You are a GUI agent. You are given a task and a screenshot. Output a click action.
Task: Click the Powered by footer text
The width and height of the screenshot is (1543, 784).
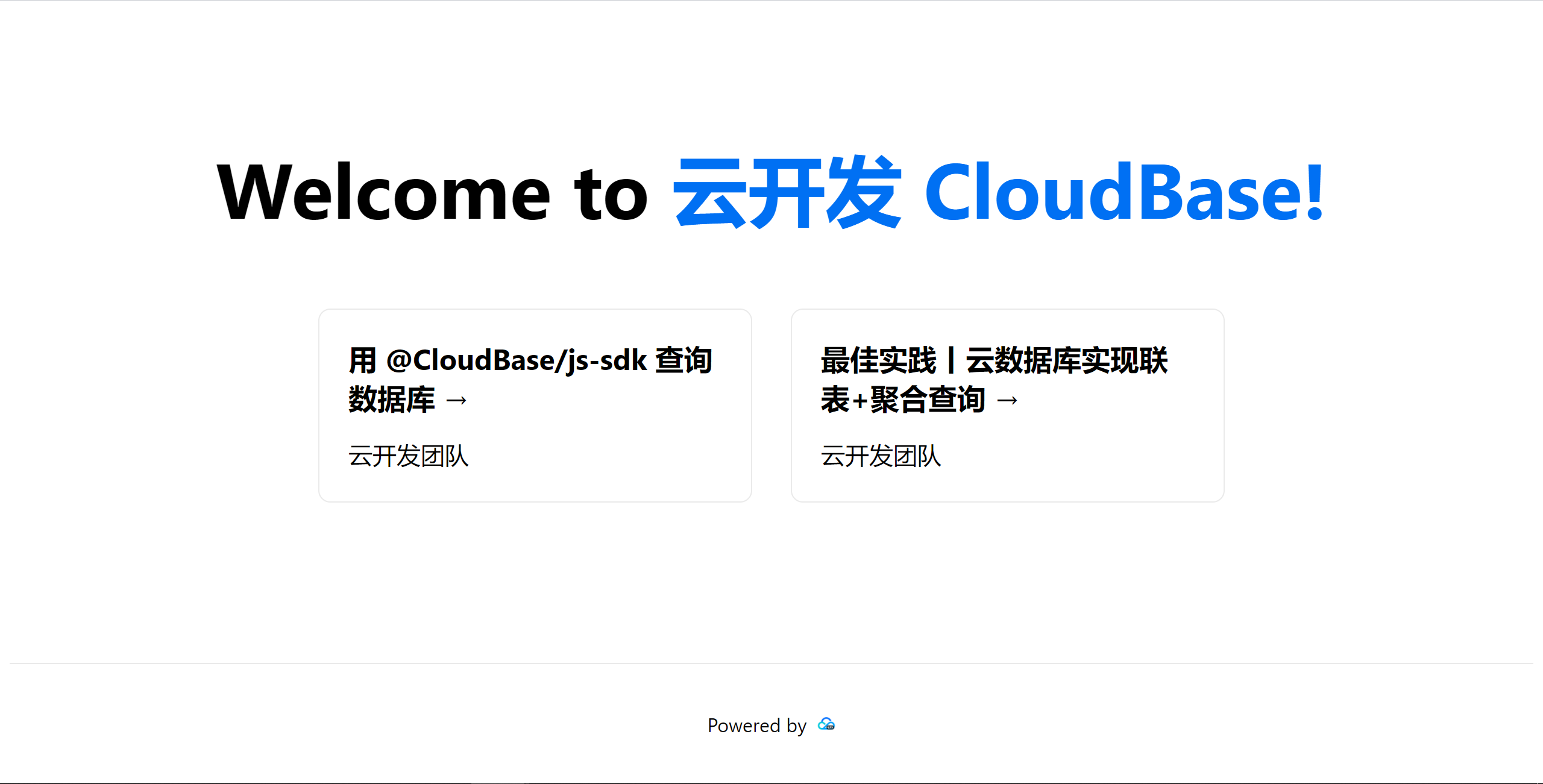pyautogui.click(x=757, y=726)
